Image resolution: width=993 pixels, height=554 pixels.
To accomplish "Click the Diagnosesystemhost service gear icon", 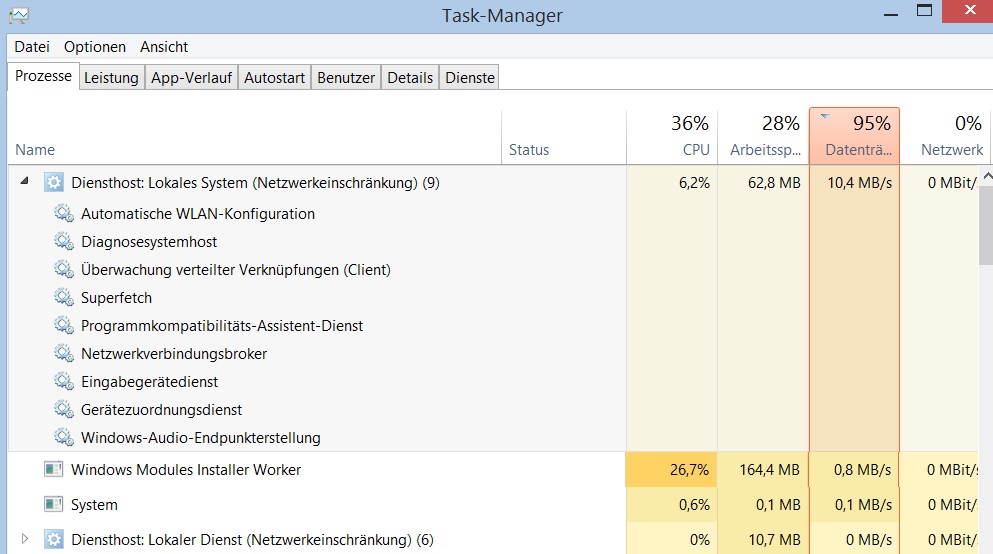I will coord(64,241).
